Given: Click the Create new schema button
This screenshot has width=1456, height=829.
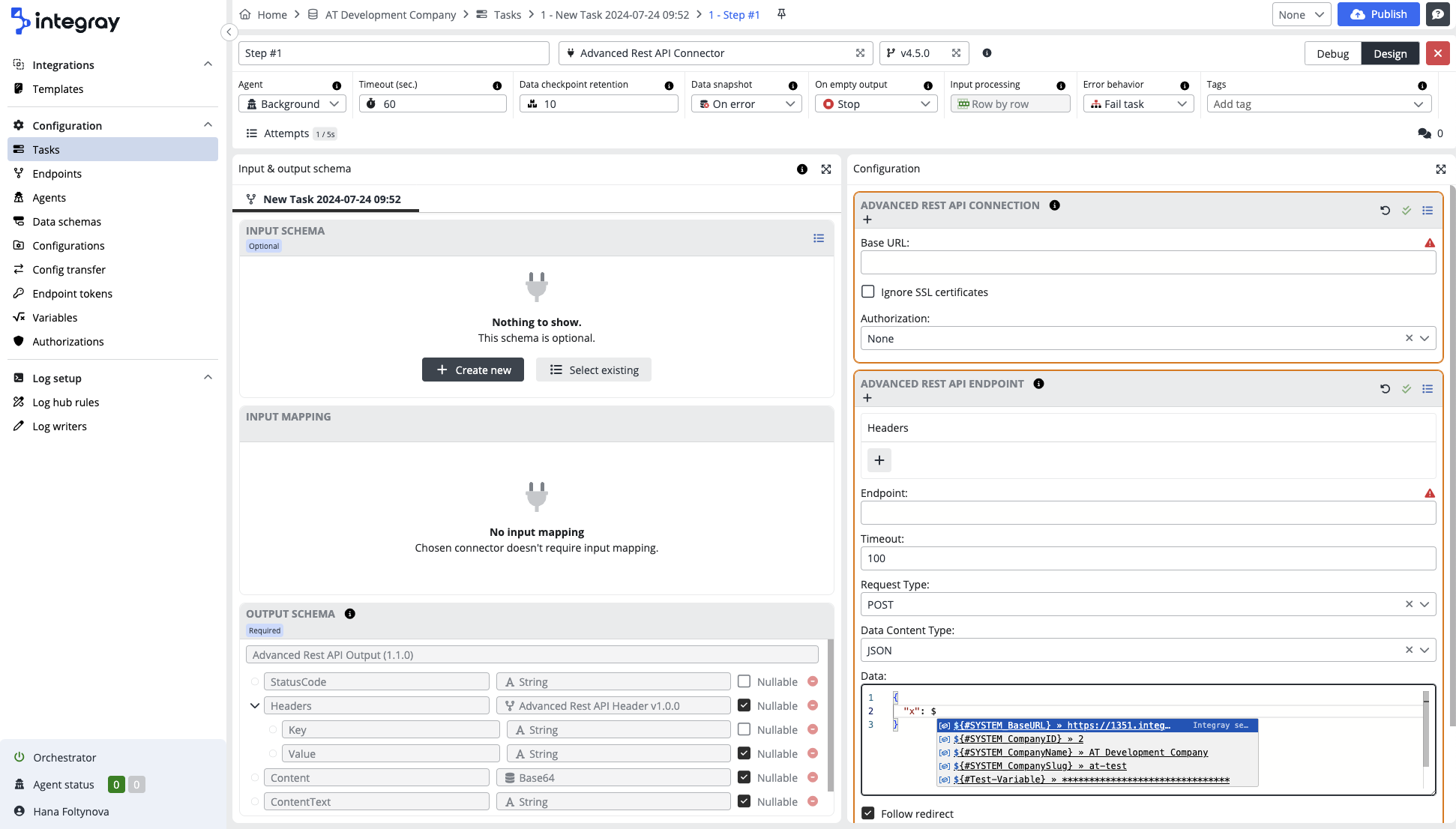Looking at the screenshot, I should [x=473, y=370].
